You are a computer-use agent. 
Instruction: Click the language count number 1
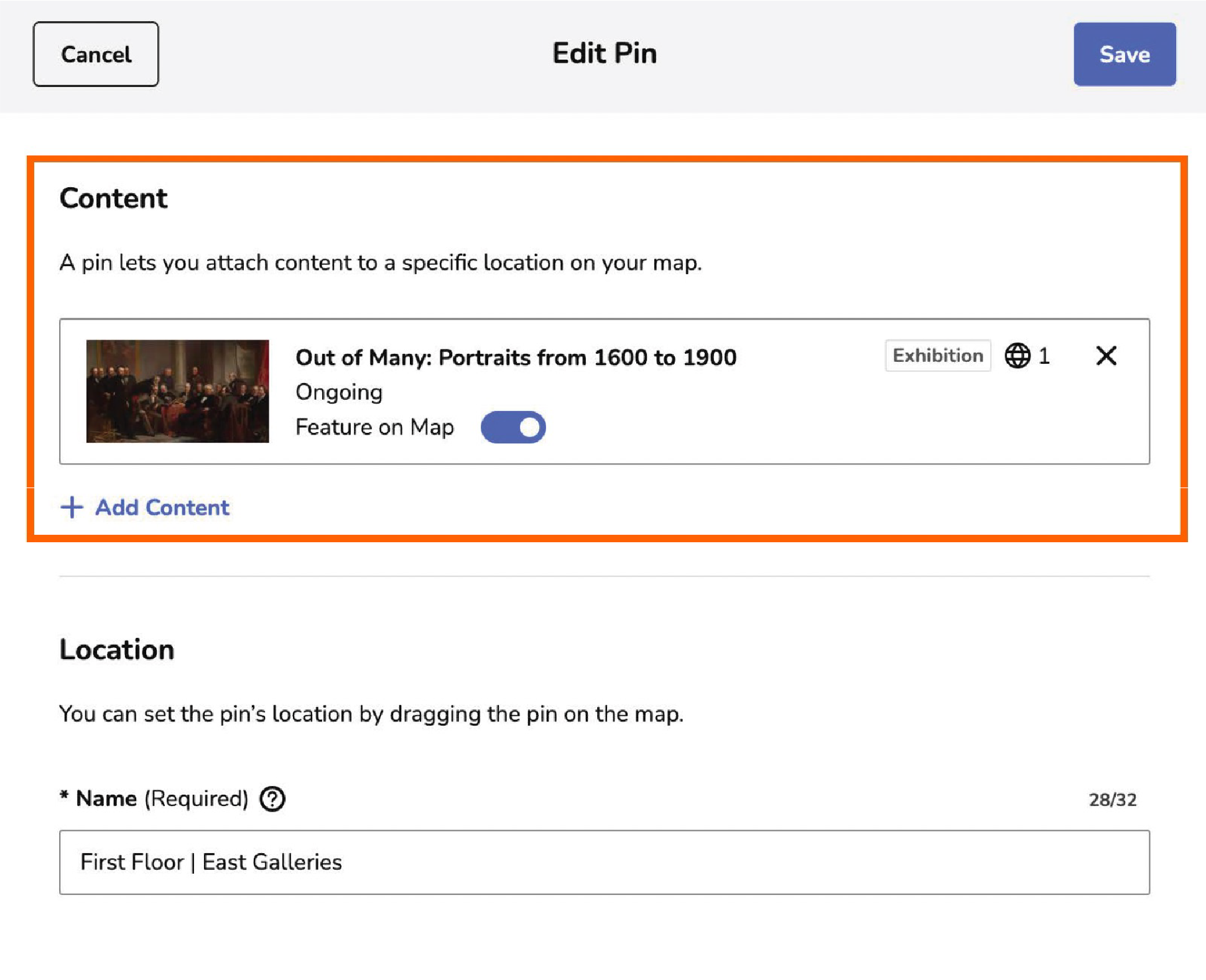pyautogui.click(x=1044, y=356)
